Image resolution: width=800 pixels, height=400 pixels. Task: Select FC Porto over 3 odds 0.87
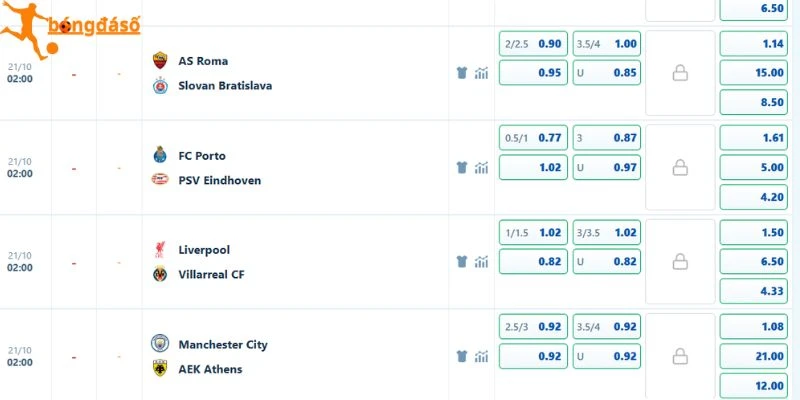coord(607,138)
